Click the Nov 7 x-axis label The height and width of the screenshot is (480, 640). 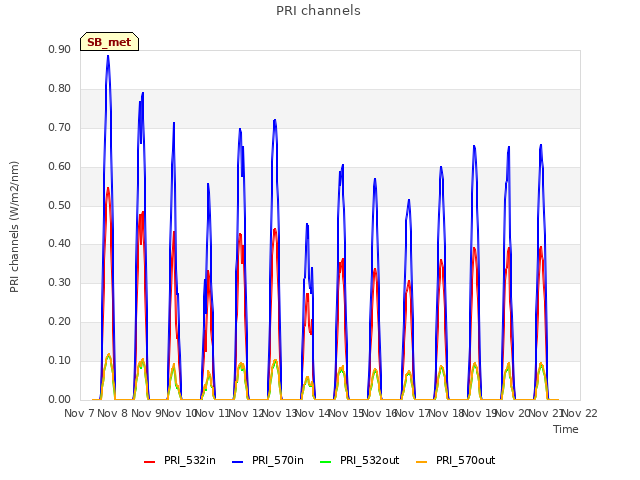79,413
